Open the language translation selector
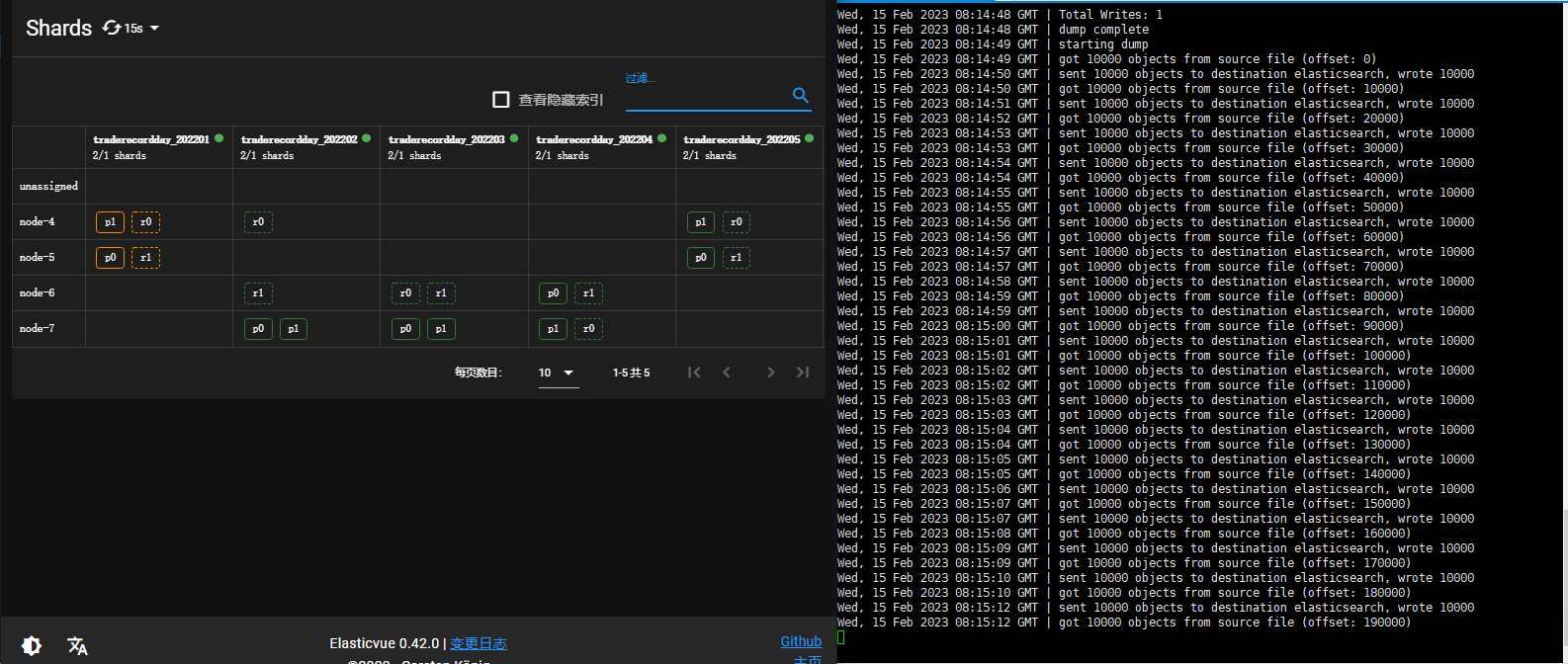1568x664 pixels. coord(77,645)
